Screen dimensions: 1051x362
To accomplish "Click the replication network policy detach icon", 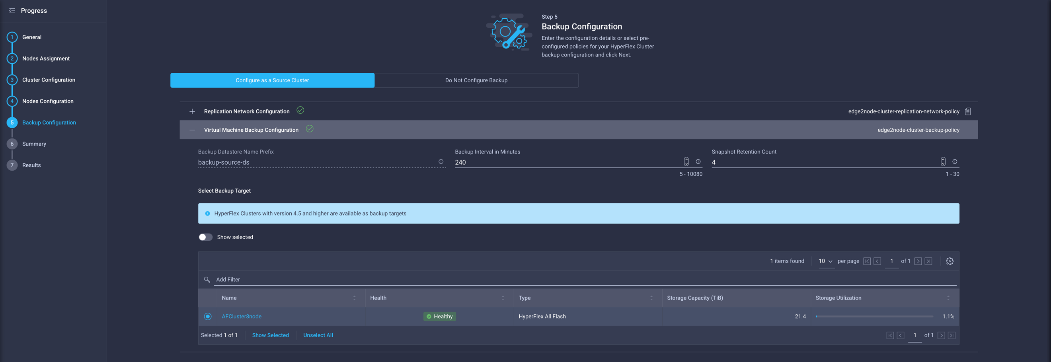I will point(968,111).
